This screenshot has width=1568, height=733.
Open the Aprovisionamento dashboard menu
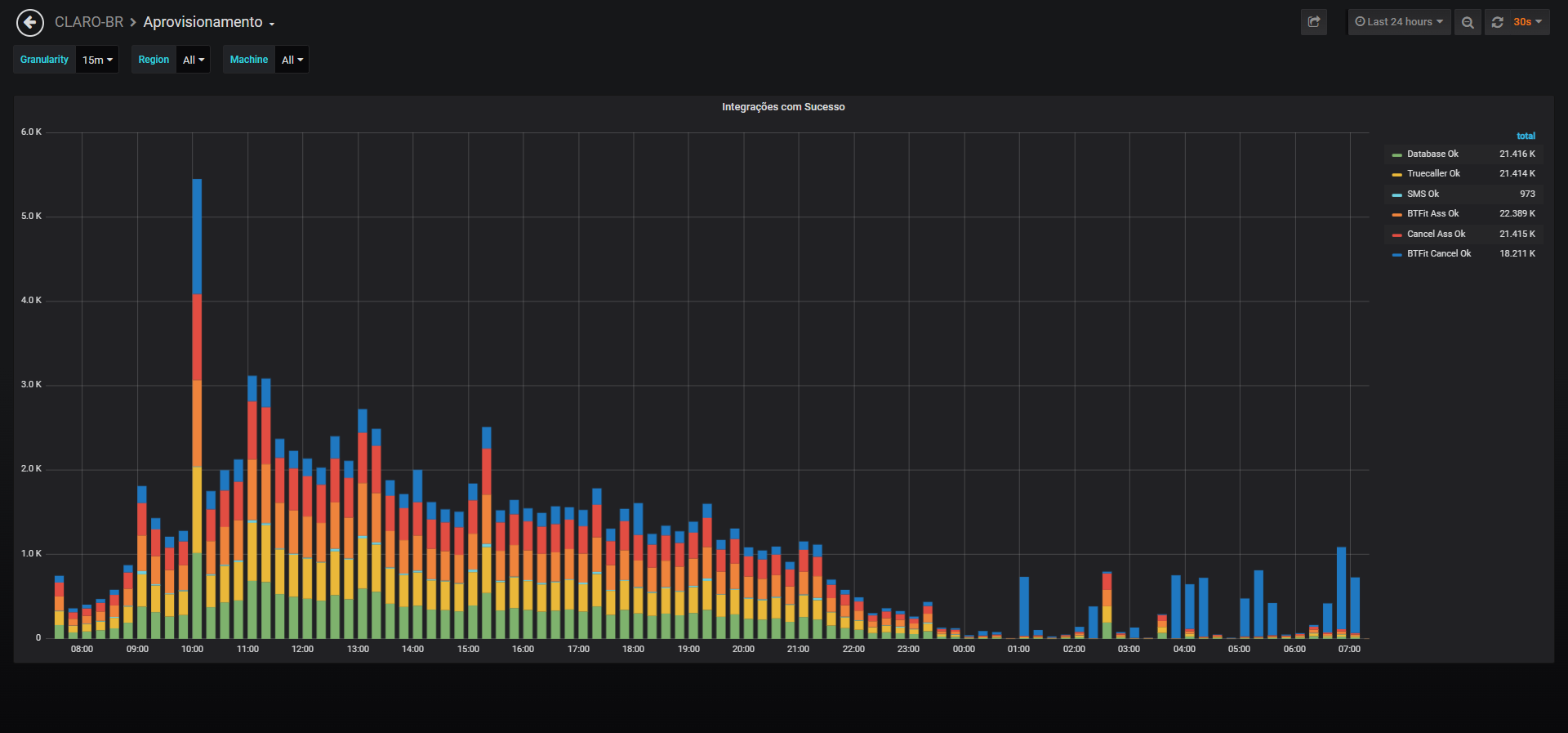(x=209, y=22)
